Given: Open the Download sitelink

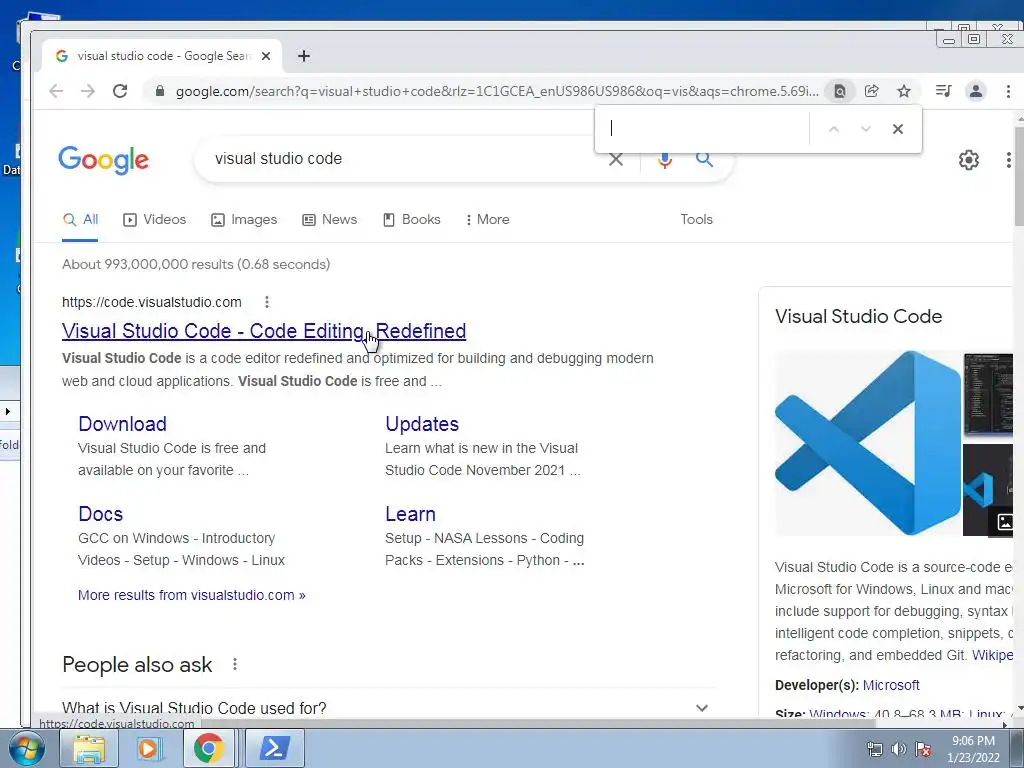Looking at the screenshot, I should 123,424.
